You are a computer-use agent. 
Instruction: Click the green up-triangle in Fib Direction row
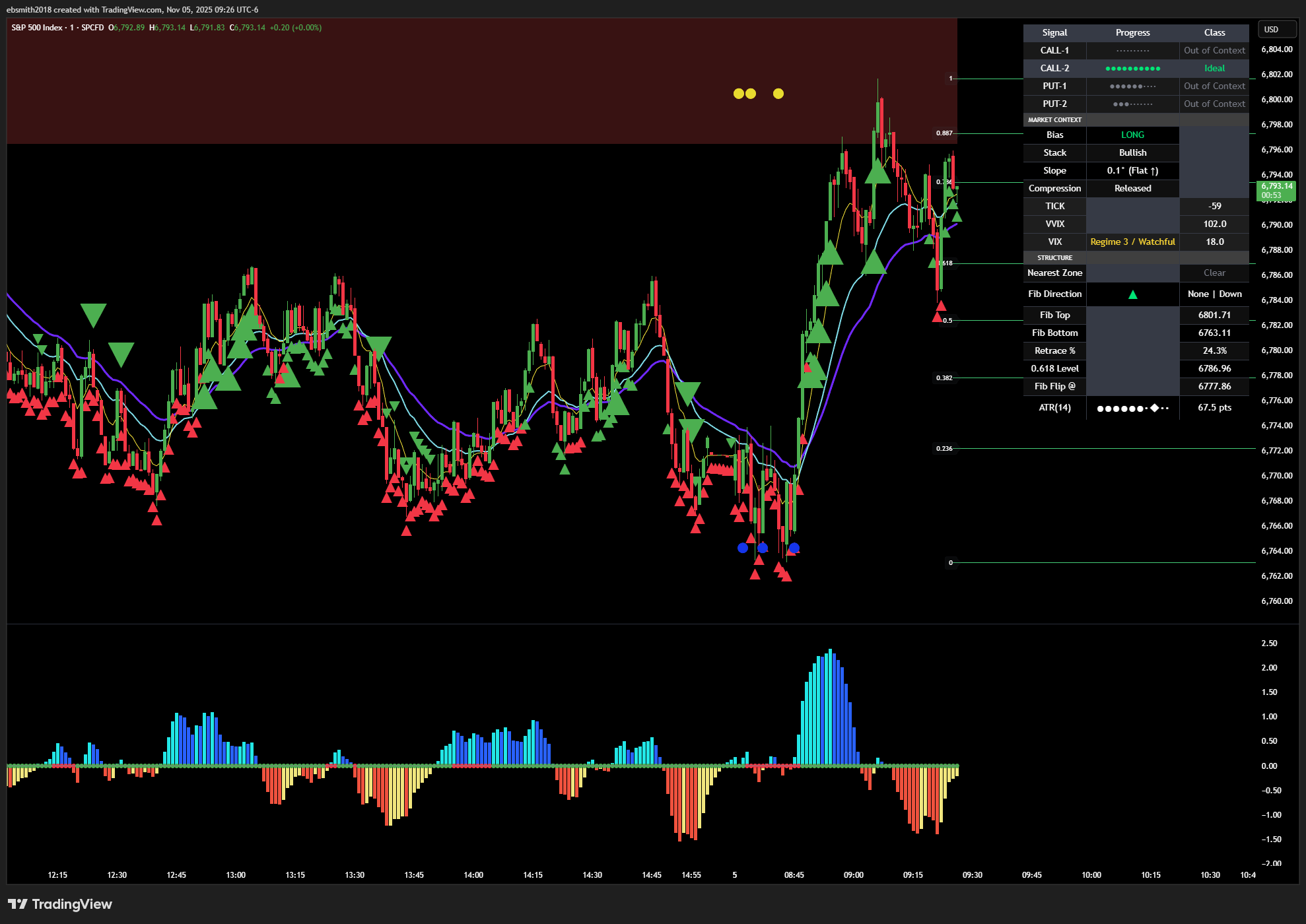tap(1132, 294)
